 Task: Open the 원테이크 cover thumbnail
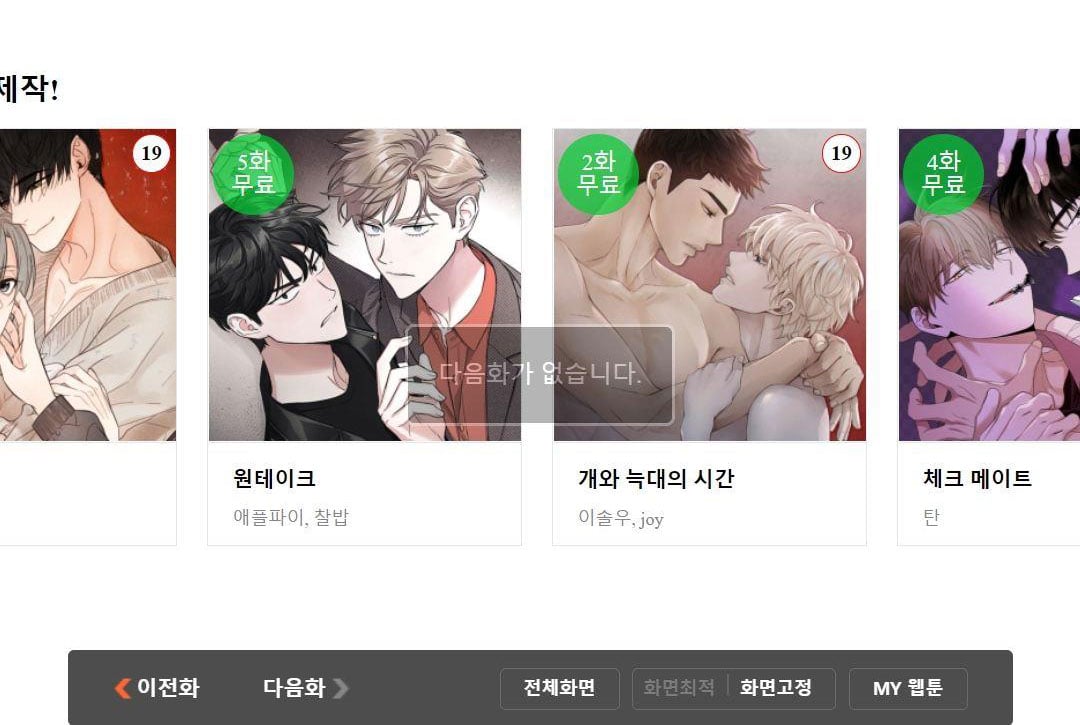(x=365, y=284)
